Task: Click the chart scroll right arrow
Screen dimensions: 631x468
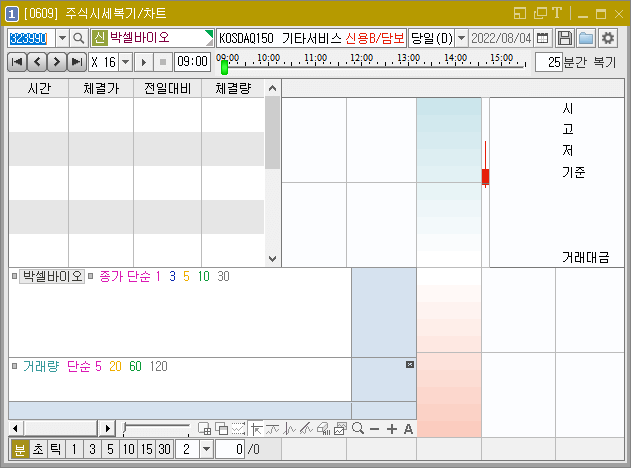Action: 107,429
